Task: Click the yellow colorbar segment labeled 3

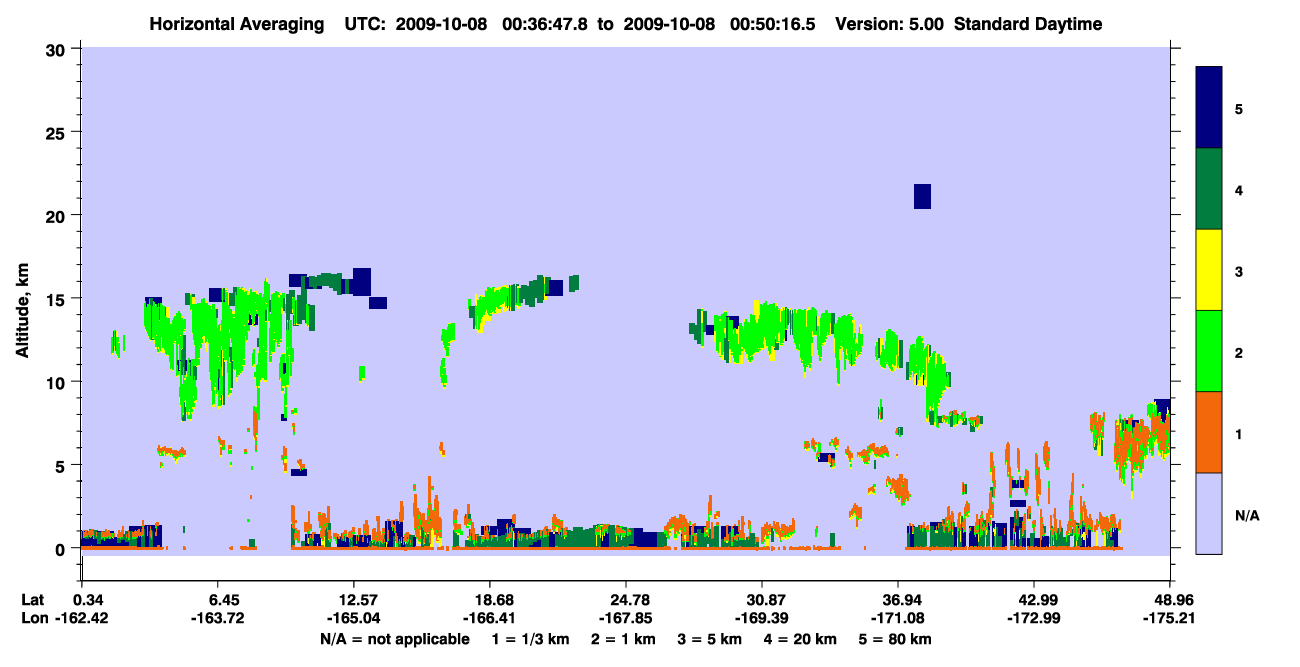Action: coord(1209,270)
